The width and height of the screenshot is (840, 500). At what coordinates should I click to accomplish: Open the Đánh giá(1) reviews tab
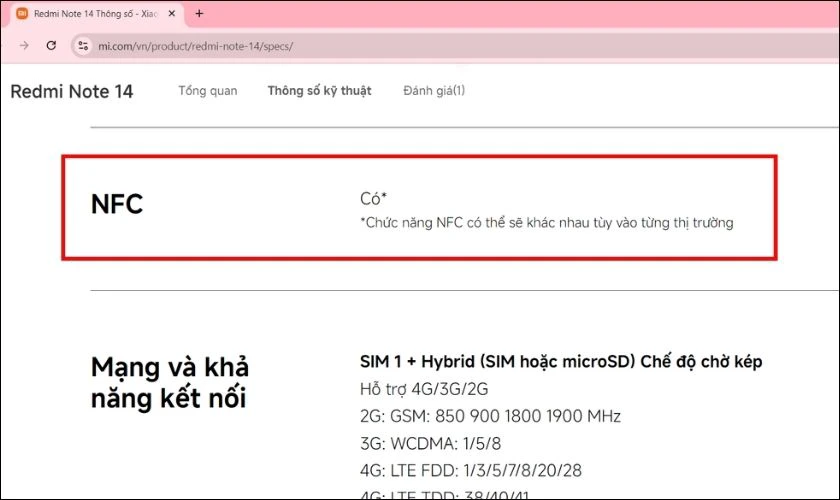click(x=434, y=91)
